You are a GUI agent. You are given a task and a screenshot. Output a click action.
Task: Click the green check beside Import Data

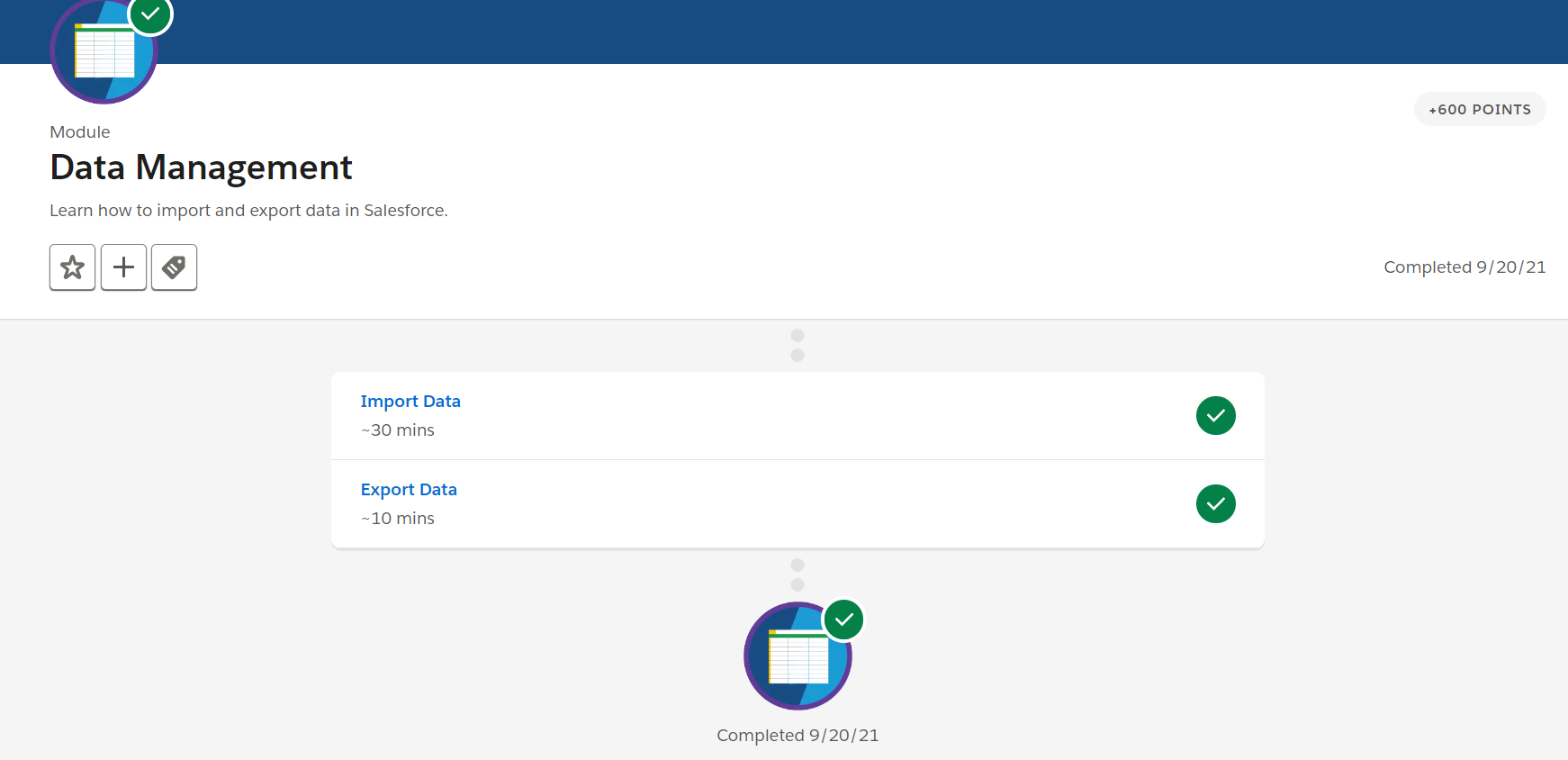1215,415
